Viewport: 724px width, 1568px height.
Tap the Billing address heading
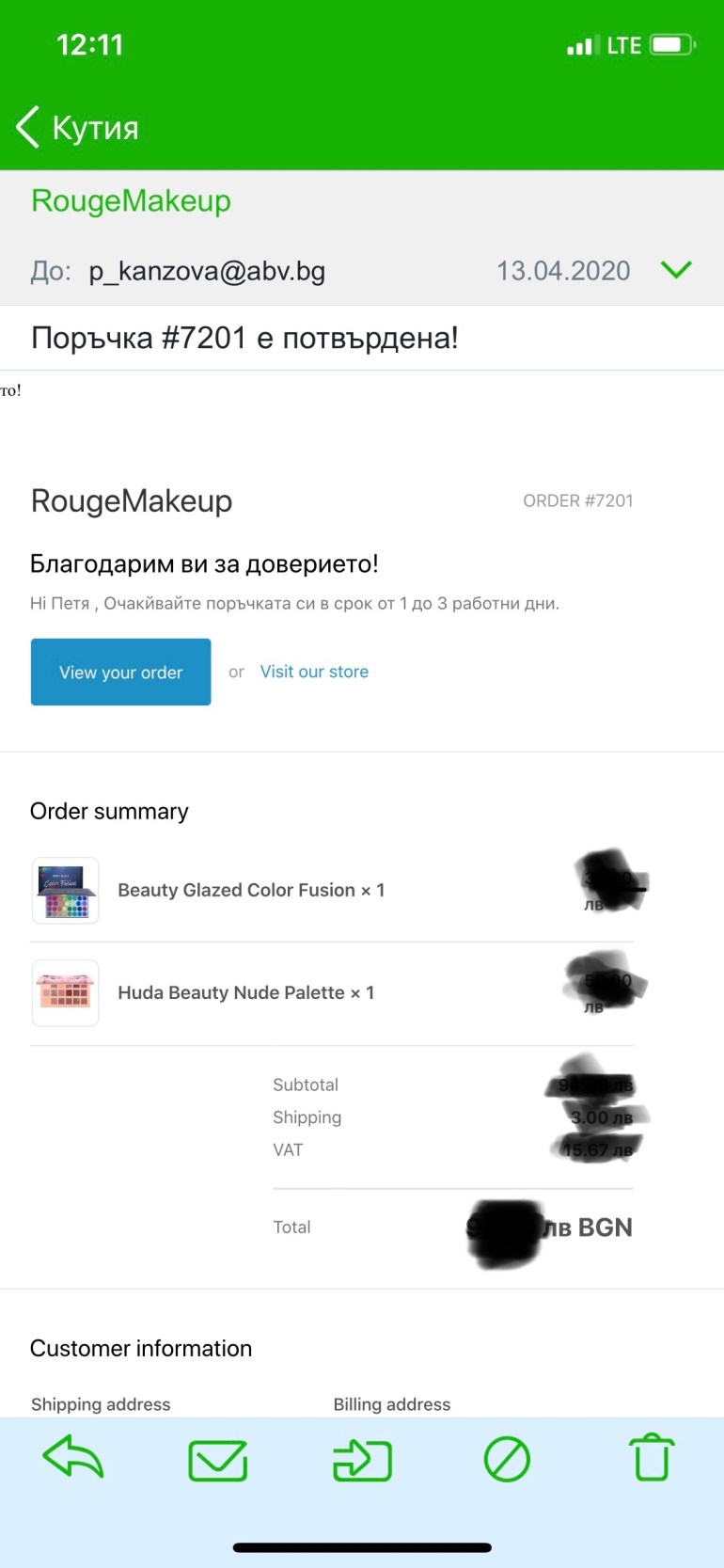click(392, 1404)
